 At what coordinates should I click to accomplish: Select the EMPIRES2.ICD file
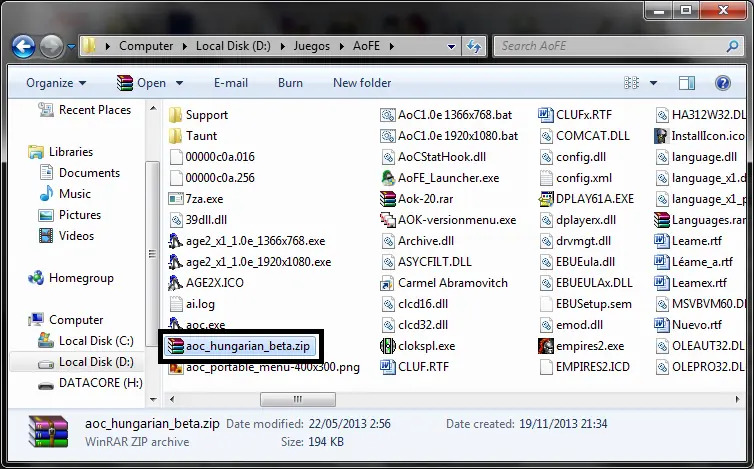click(x=584, y=367)
